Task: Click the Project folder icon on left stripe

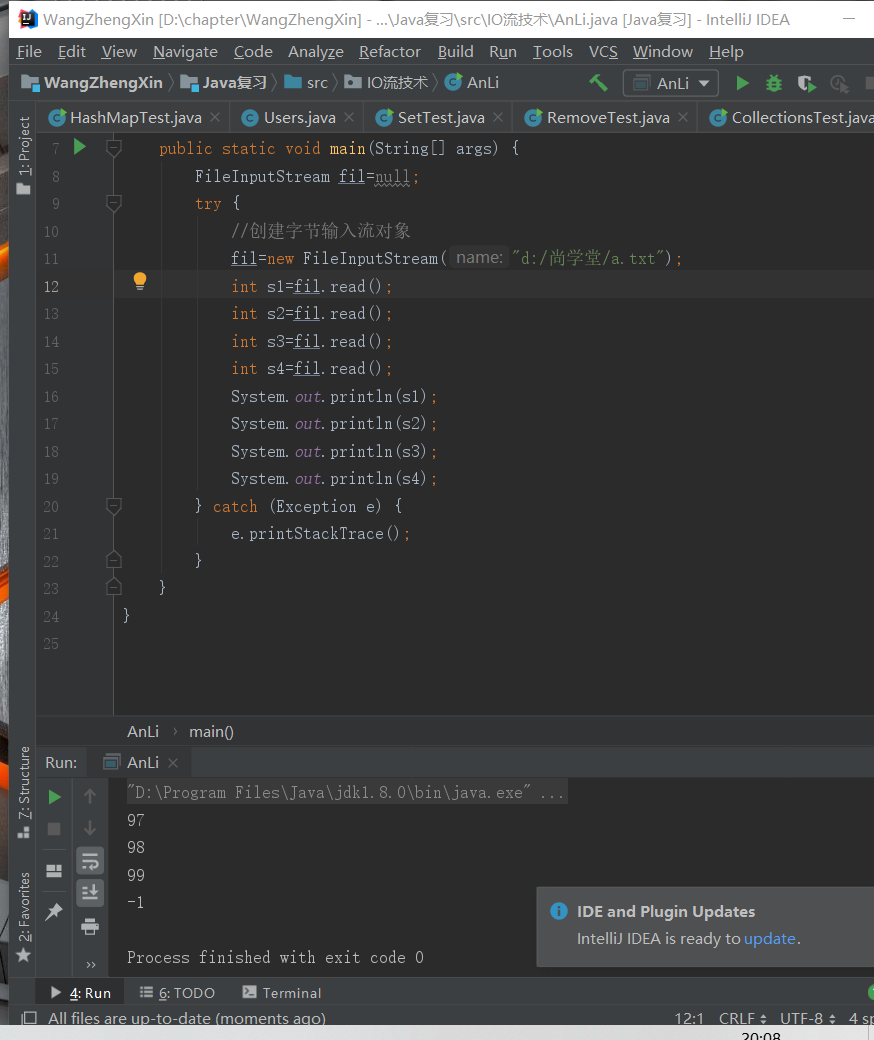Action: [x=23, y=189]
